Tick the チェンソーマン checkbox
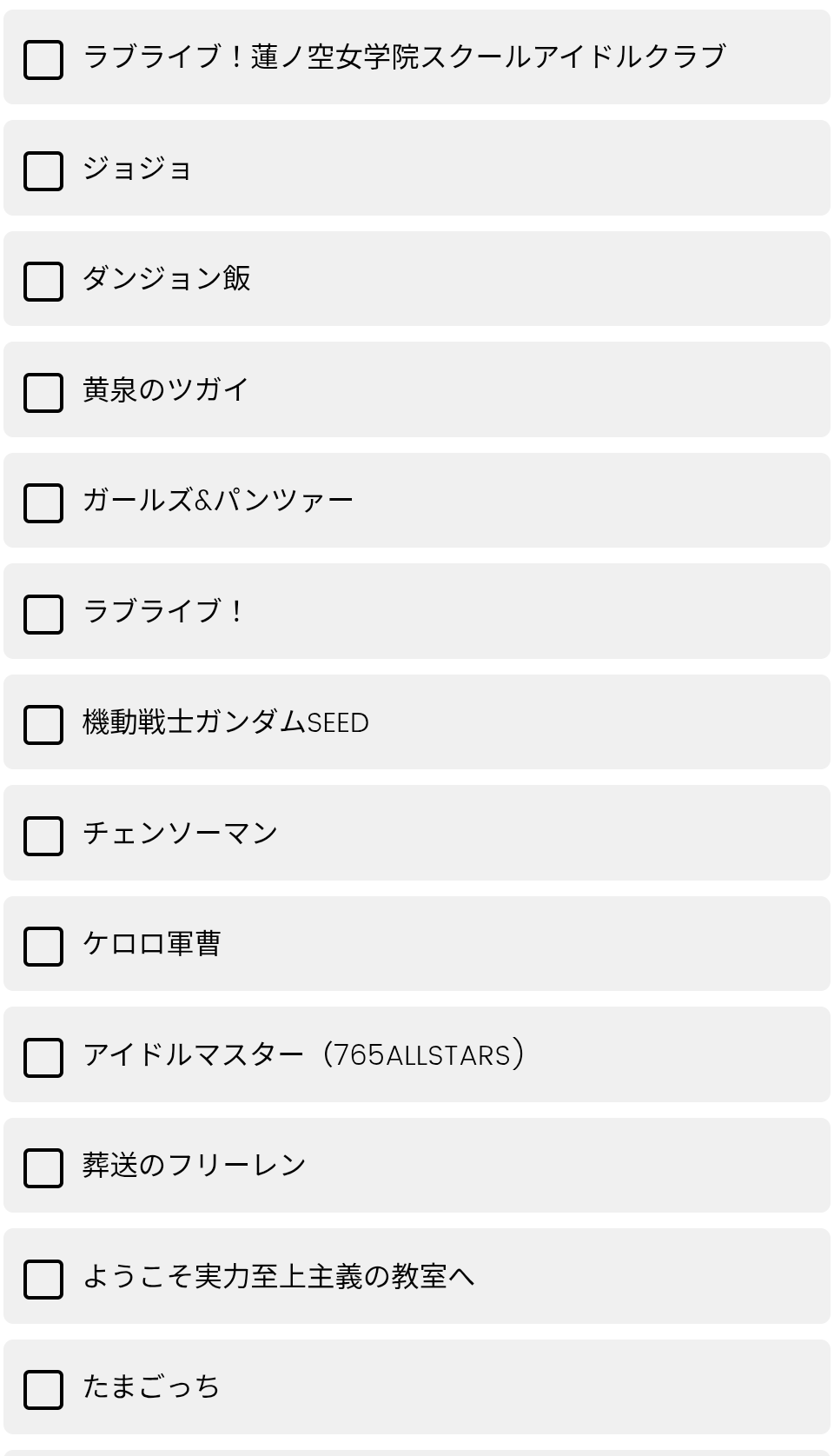Screen dimensions: 834x1456 pos(43,835)
